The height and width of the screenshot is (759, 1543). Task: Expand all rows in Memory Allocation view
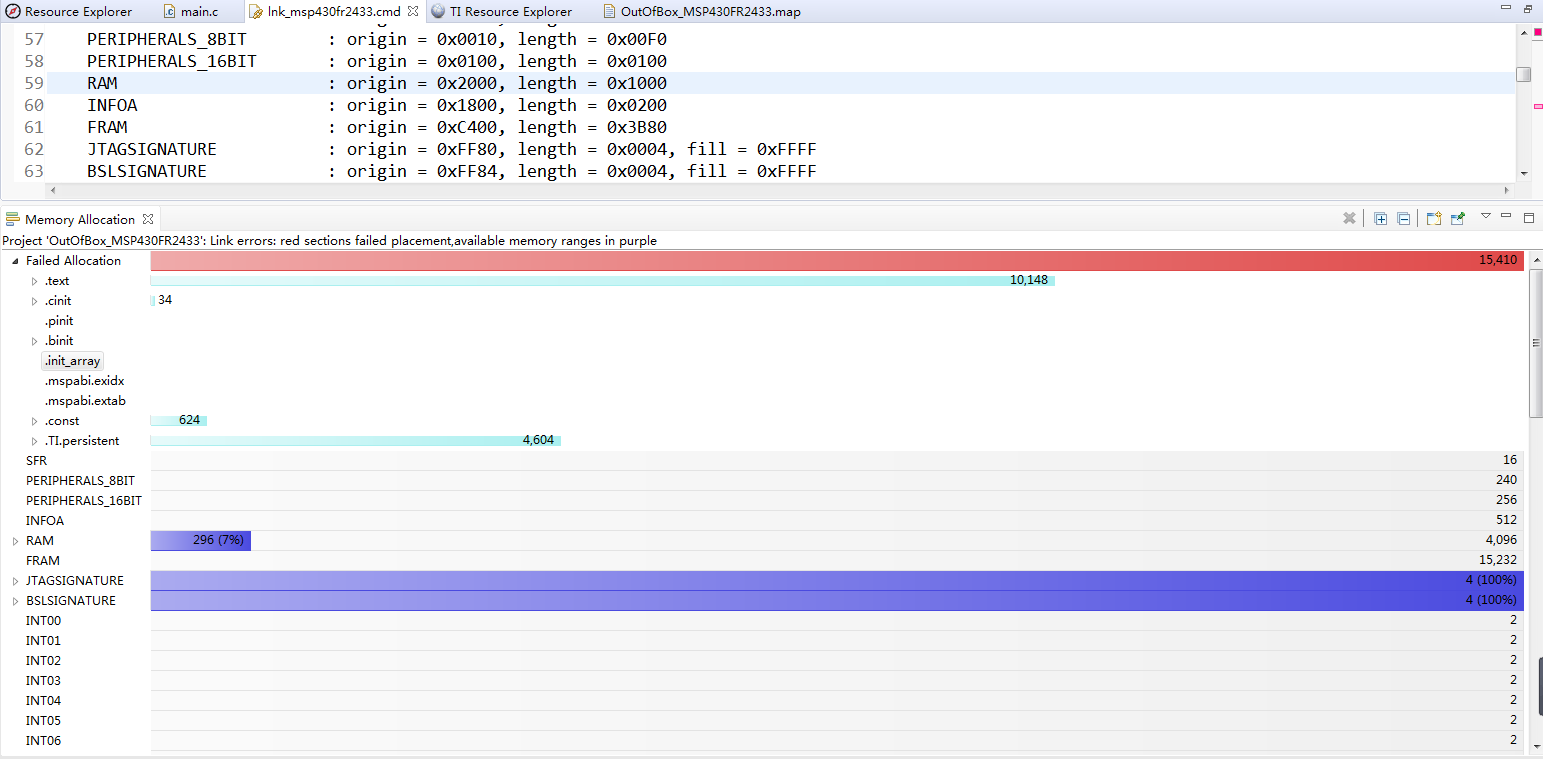pos(1381,219)
